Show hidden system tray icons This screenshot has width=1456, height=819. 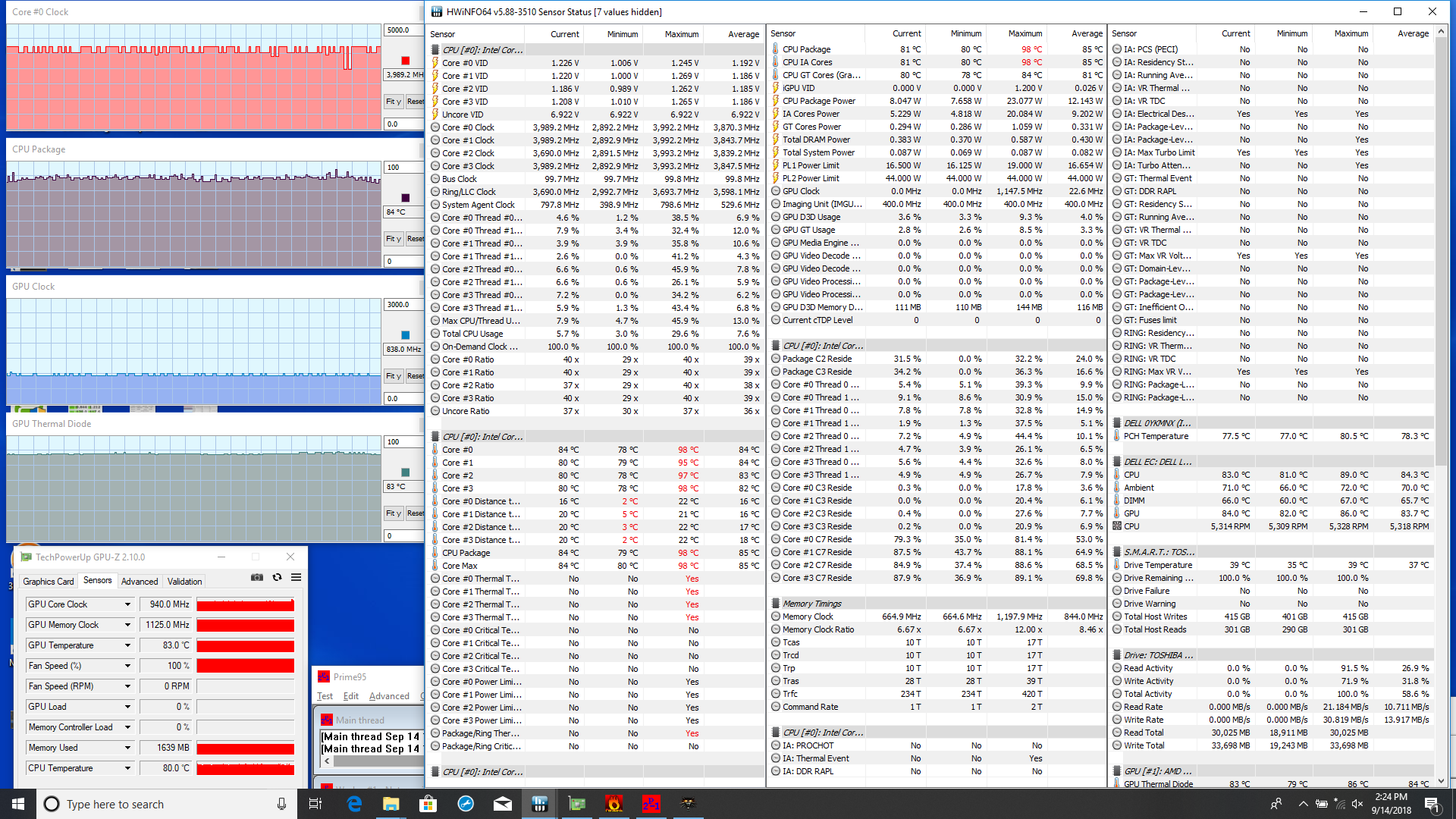click(x=1303, y=804)
